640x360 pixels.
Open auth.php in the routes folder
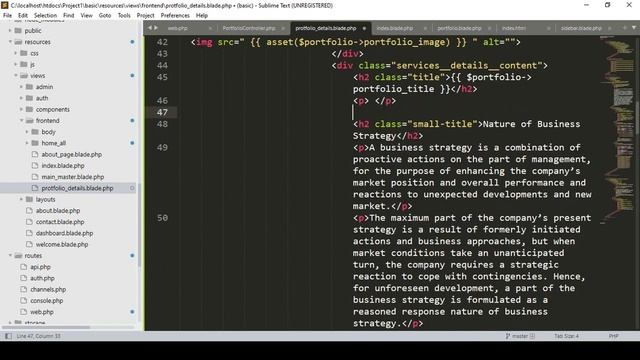[42, 278]
